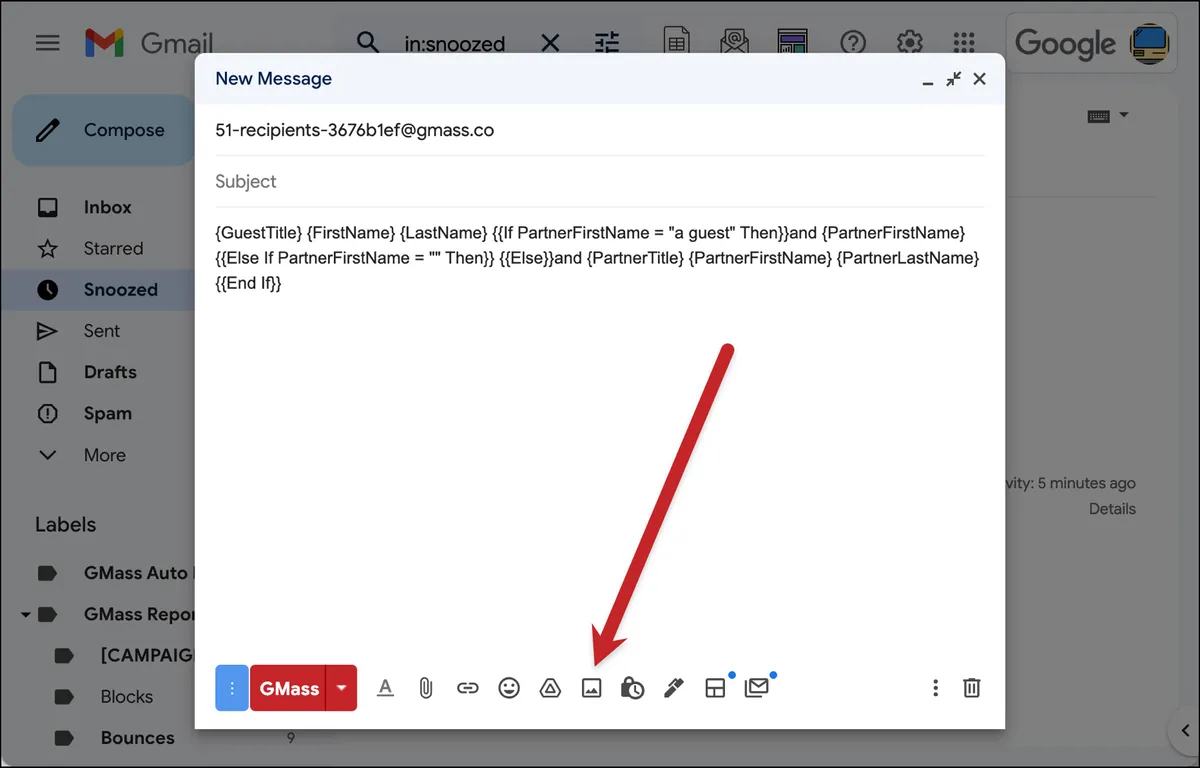Toggle formatting options A icon
The width and height of the screenshot is (1200, 768).
385,688
